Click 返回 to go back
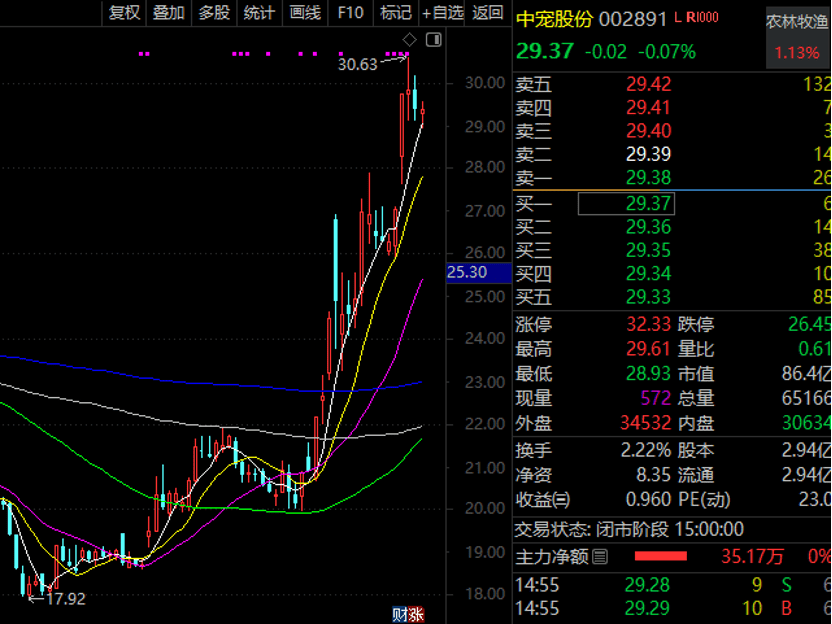This screenshot has width=832, height=624. pos(488,13)
